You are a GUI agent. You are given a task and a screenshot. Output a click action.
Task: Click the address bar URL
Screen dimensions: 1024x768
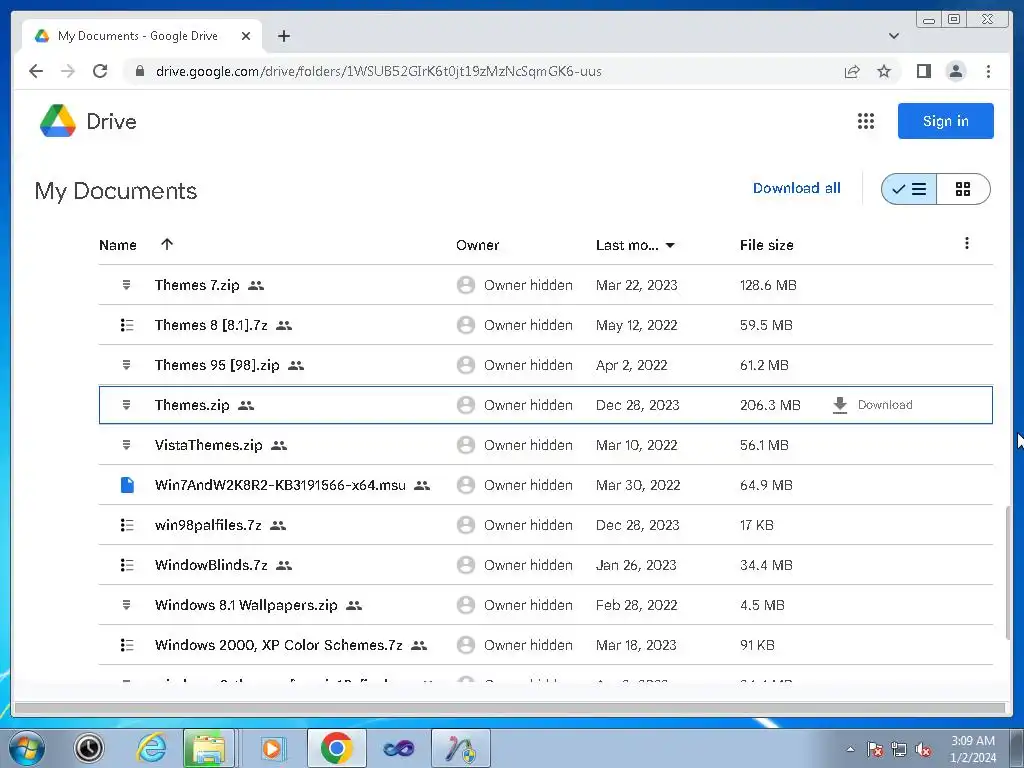tap(379, 71)
